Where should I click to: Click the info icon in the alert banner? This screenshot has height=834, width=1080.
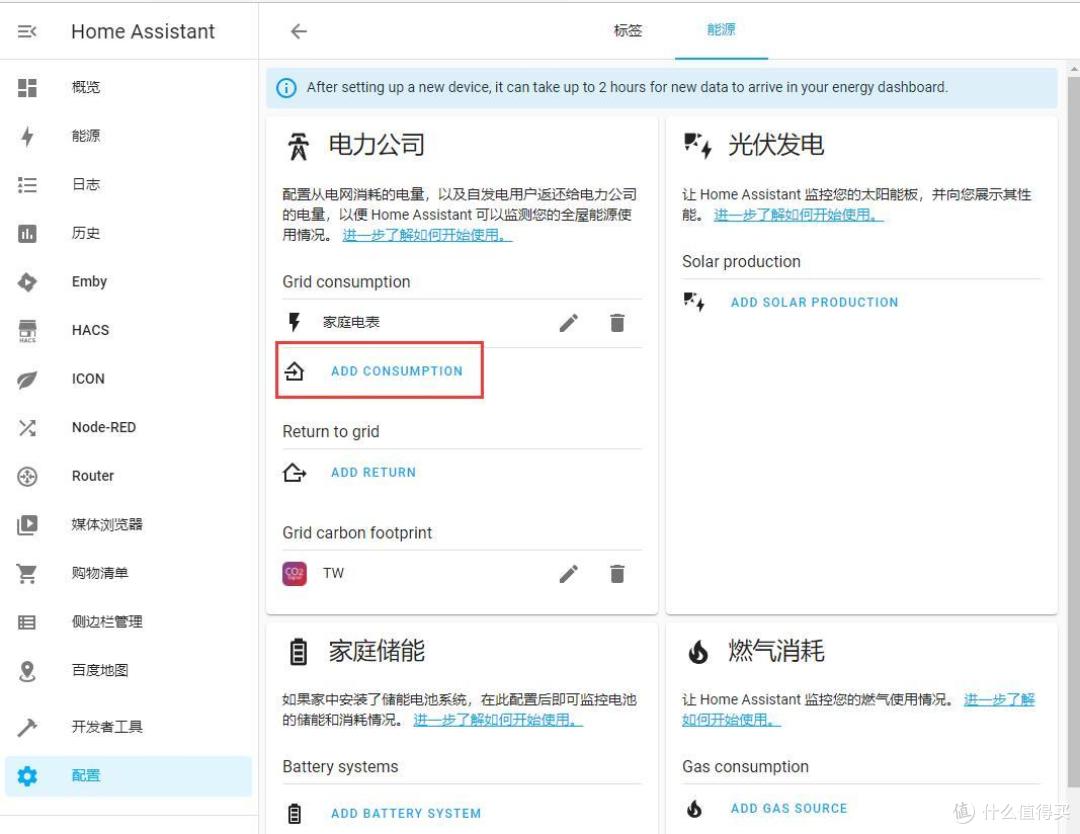point(287,88)
